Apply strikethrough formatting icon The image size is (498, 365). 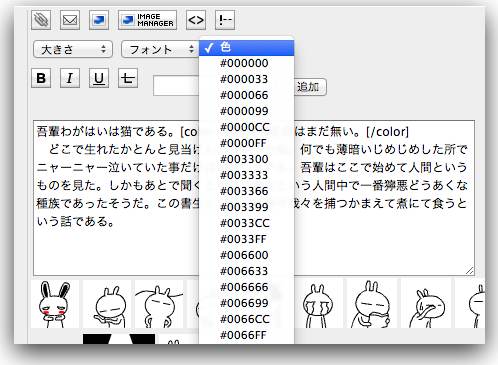point(128,78)
